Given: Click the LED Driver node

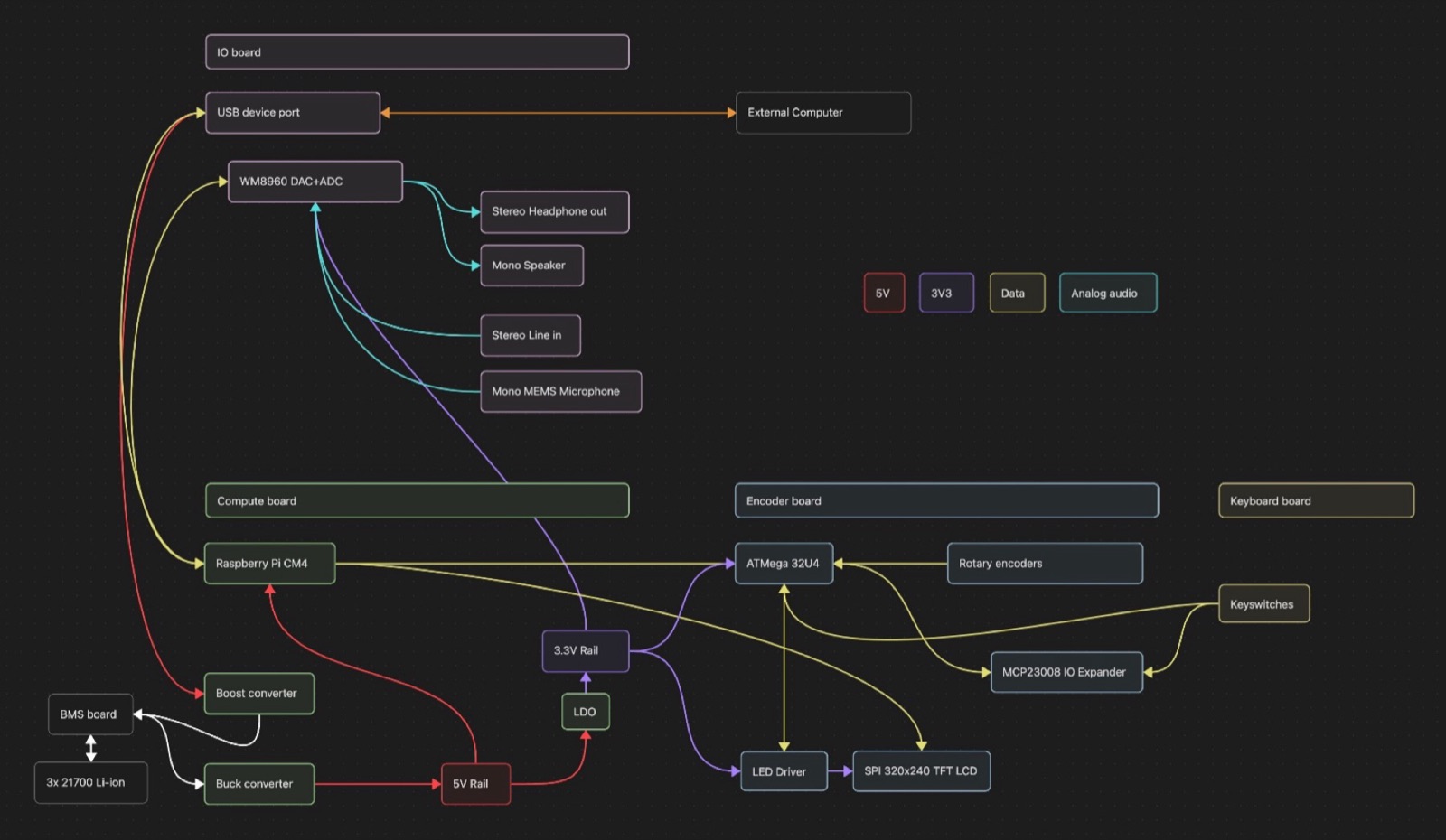Looking at the screenshot, I should coord(784,771).
